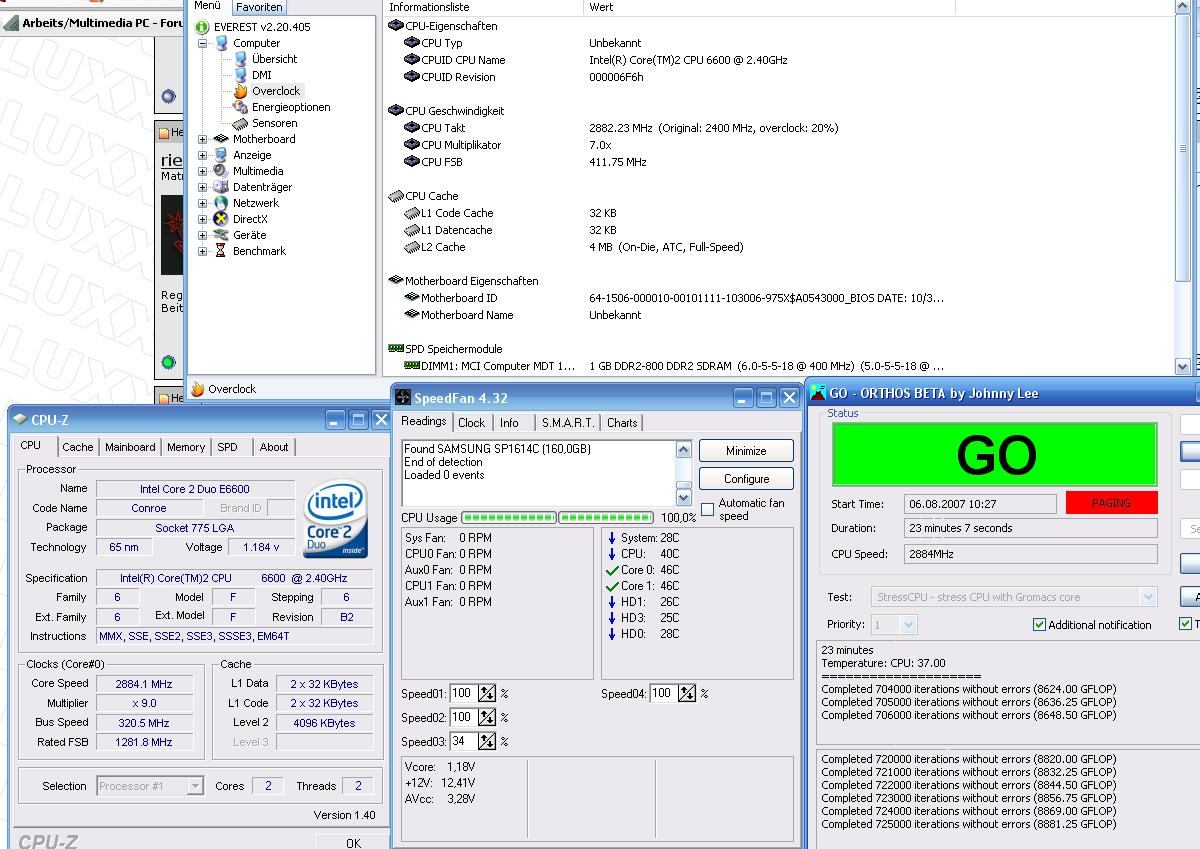The image size is (1200, 849).
Task: Click the SpeedFan title bar icon
Action: point(402,397)
